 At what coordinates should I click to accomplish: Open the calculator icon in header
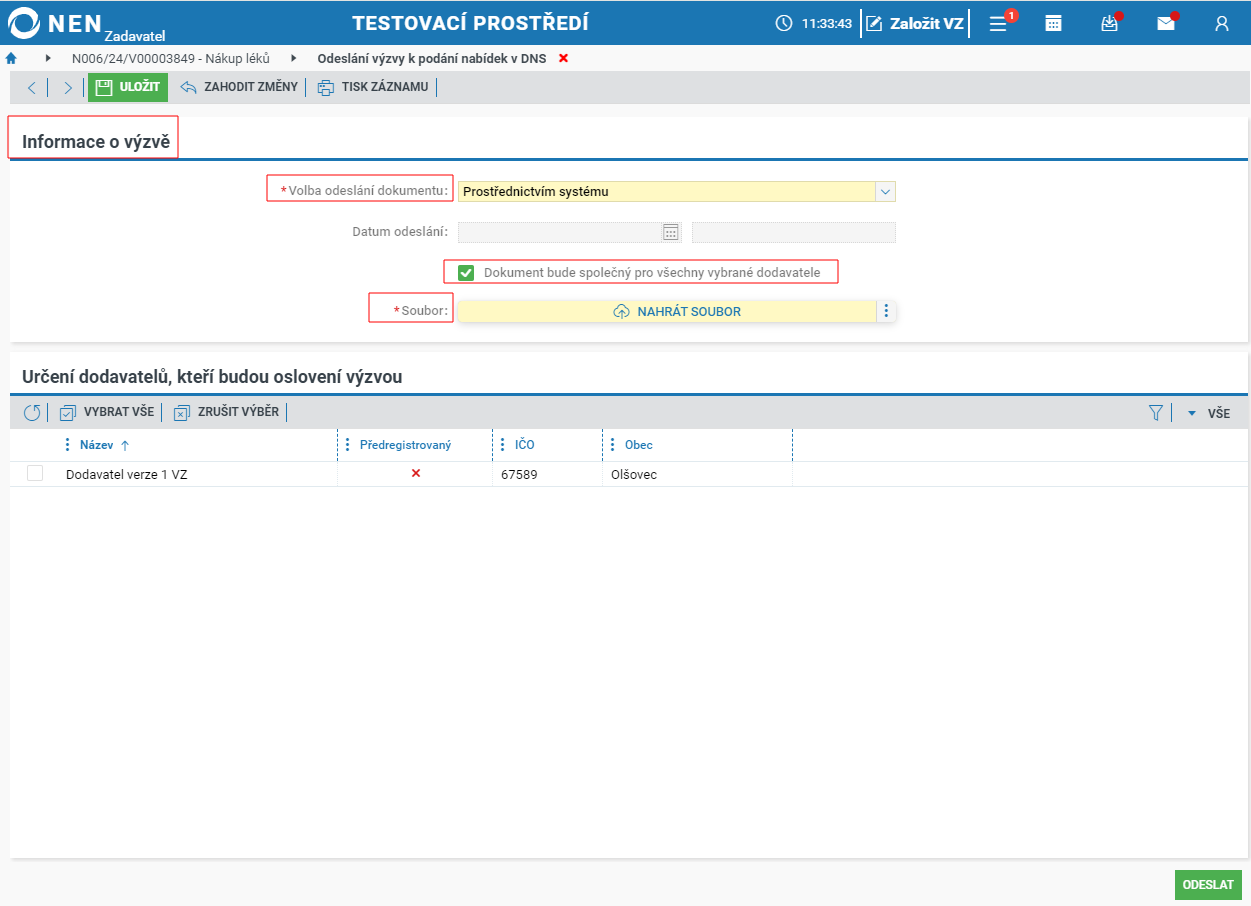pos(1053,23)
